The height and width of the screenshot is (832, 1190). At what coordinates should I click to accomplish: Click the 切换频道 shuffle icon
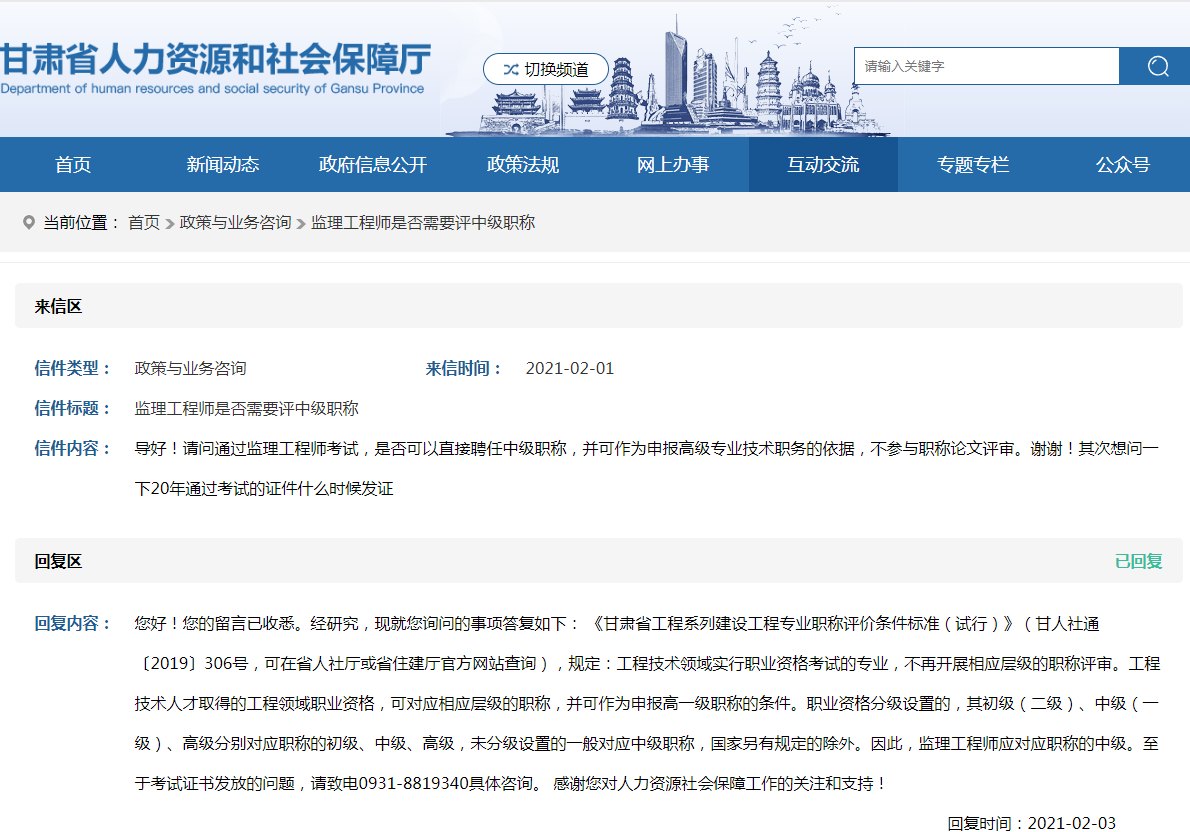click(511, 69)
